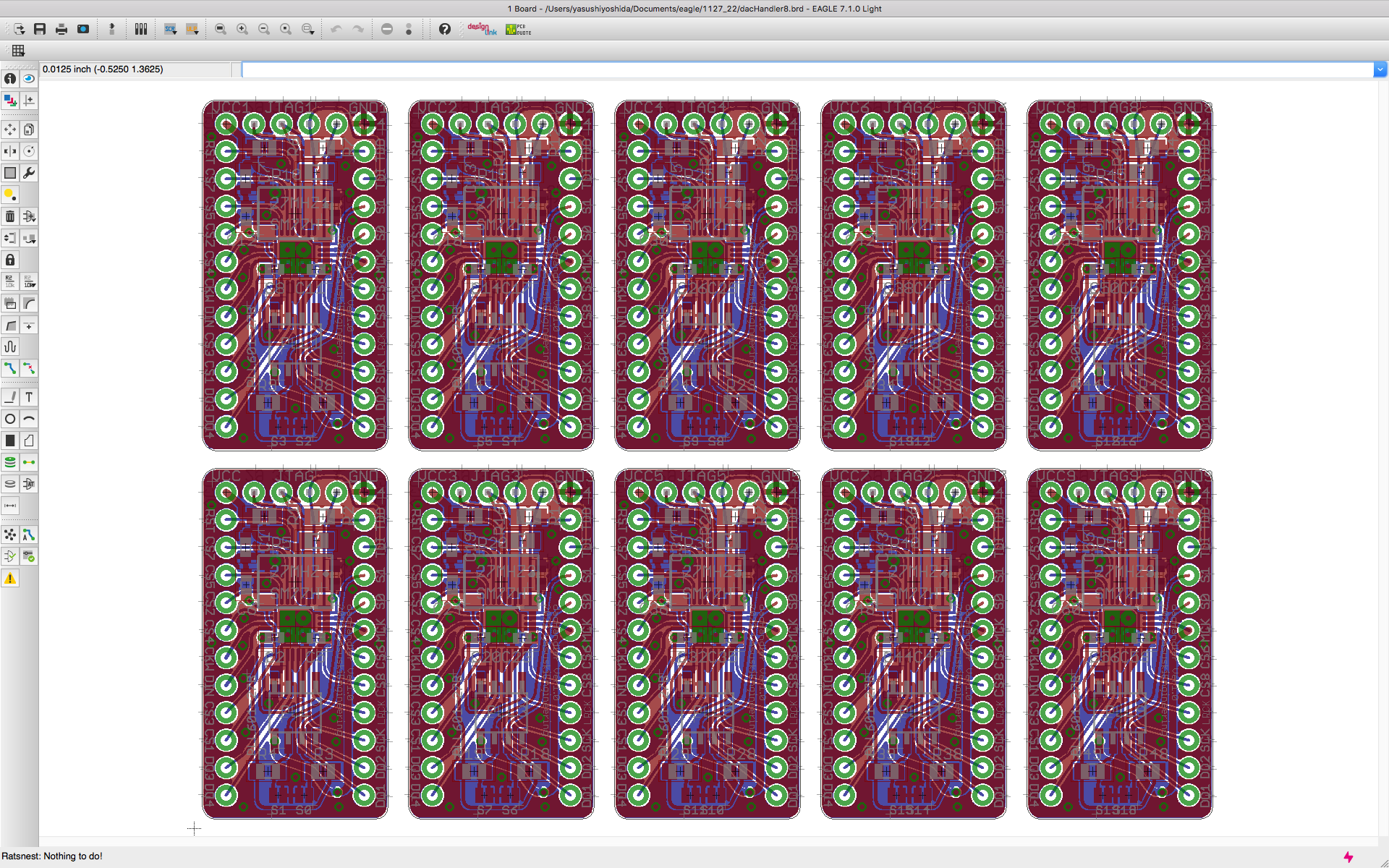Select the Add part tool
The height and width of the screenshot is (868, 1389).
point(29,216)
